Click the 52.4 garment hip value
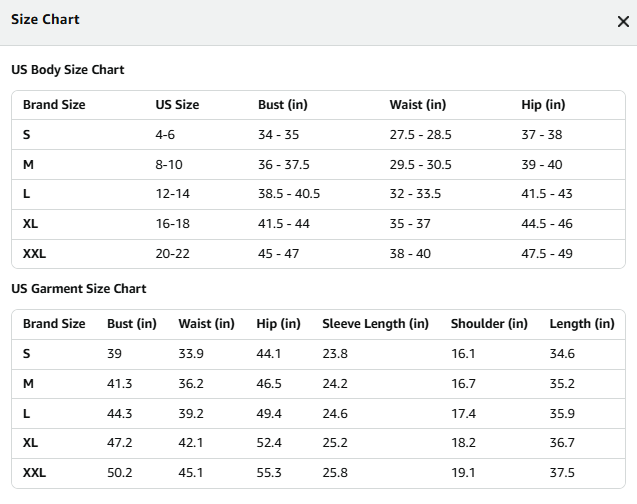Screen dimensions: 637x504 (x=269, y=443)
